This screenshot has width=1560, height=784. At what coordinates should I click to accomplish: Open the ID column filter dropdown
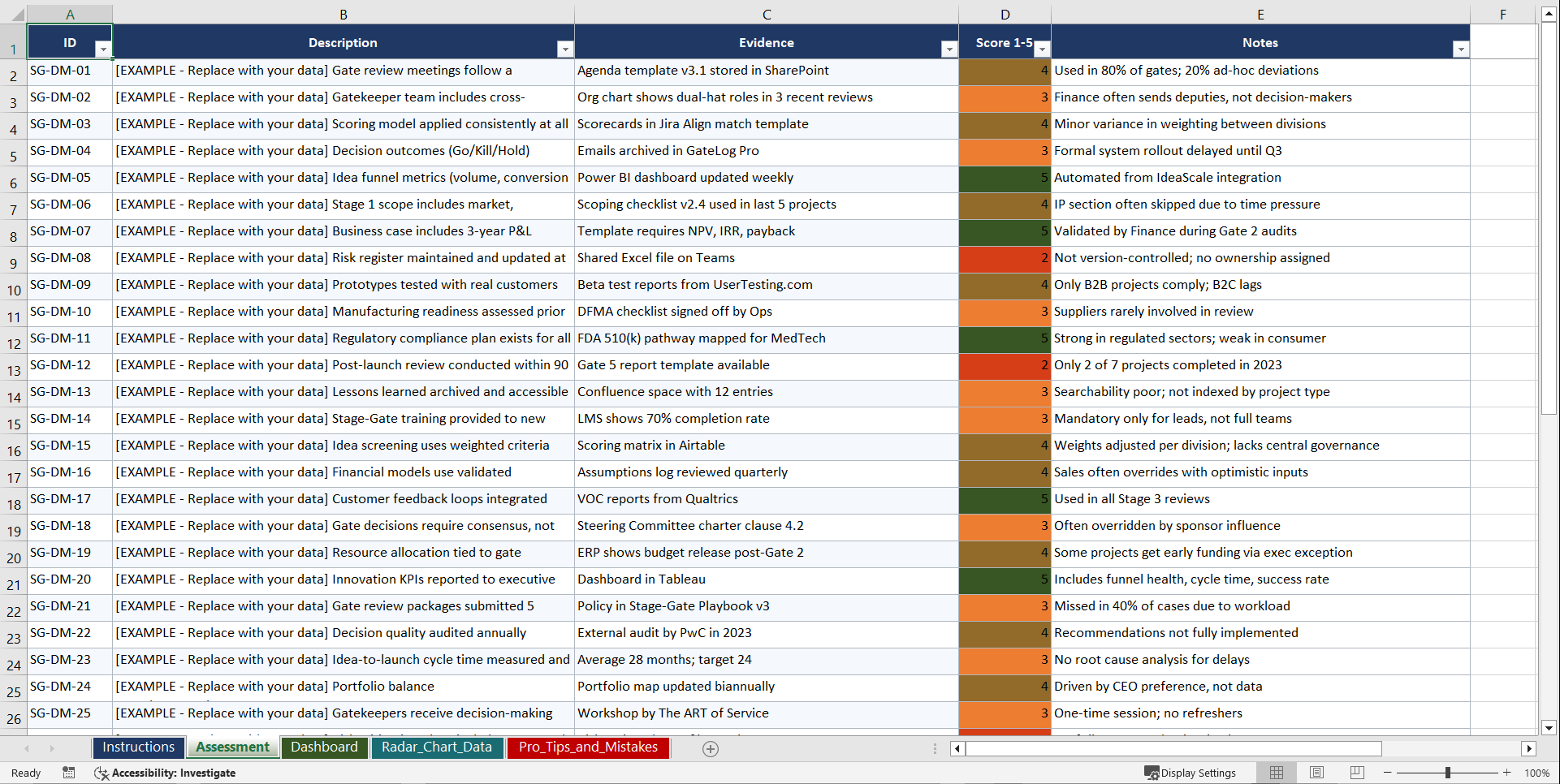[103, 50]
